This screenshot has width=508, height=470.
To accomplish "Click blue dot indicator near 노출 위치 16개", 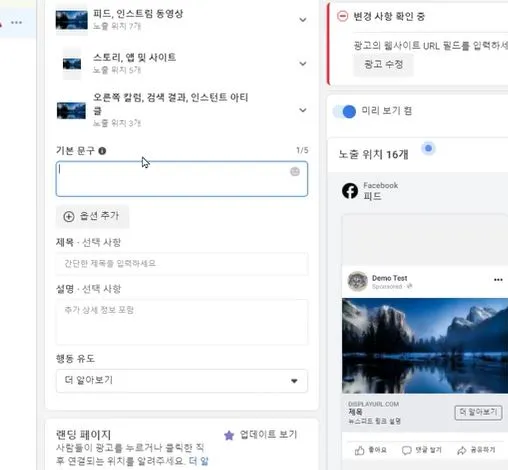I will 429,148.
